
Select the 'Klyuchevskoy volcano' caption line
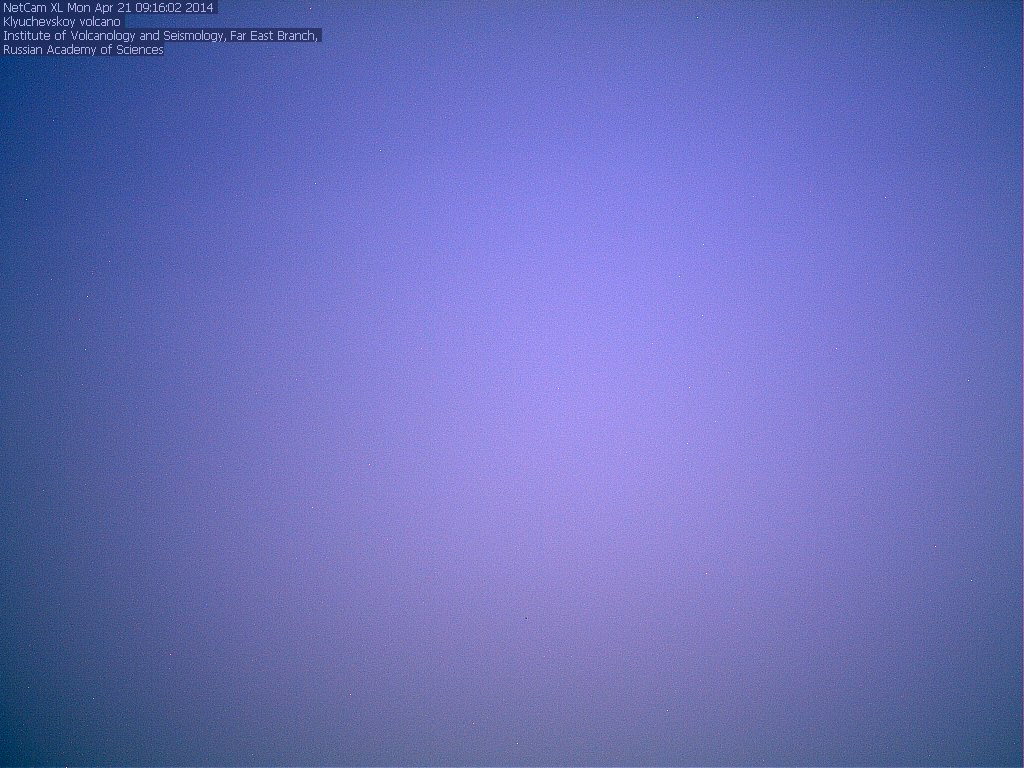[62, 22]
